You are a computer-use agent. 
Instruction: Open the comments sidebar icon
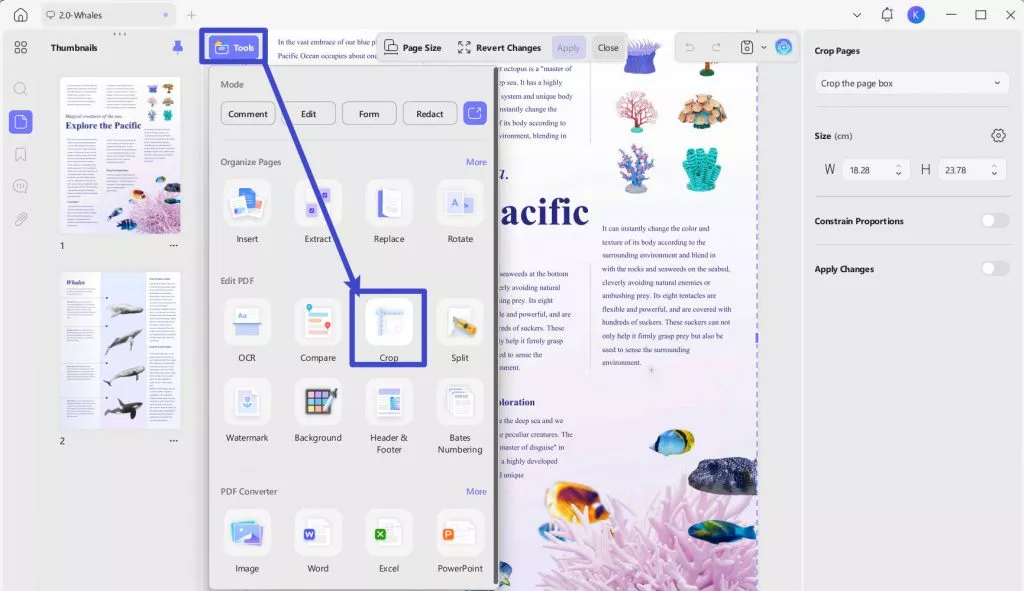click(21, 186)
